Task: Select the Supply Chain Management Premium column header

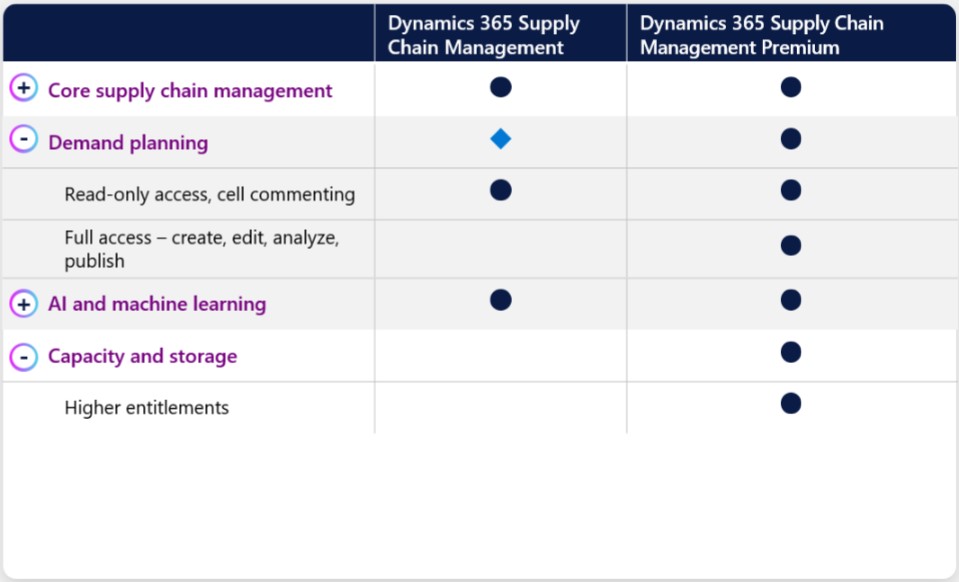Action: 761,35
